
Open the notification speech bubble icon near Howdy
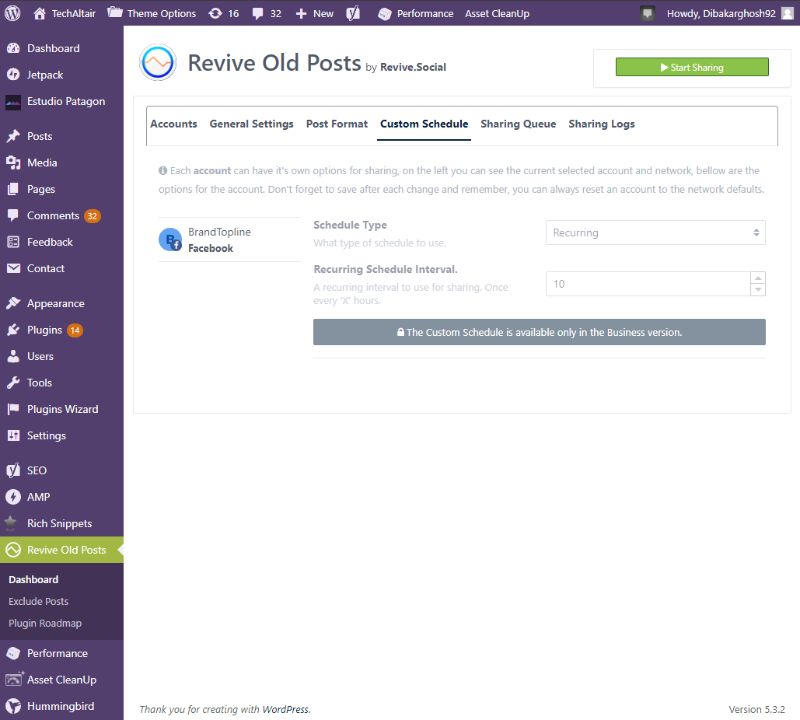click(647, 13)
